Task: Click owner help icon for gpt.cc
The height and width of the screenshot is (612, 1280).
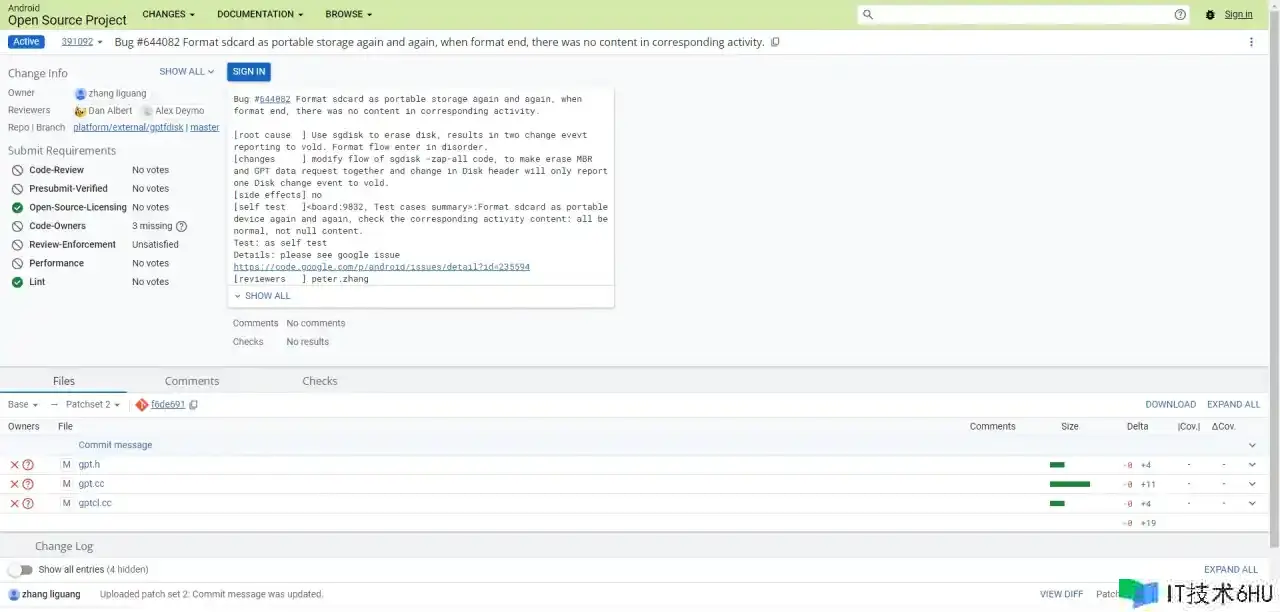Action: click(28, 484)
